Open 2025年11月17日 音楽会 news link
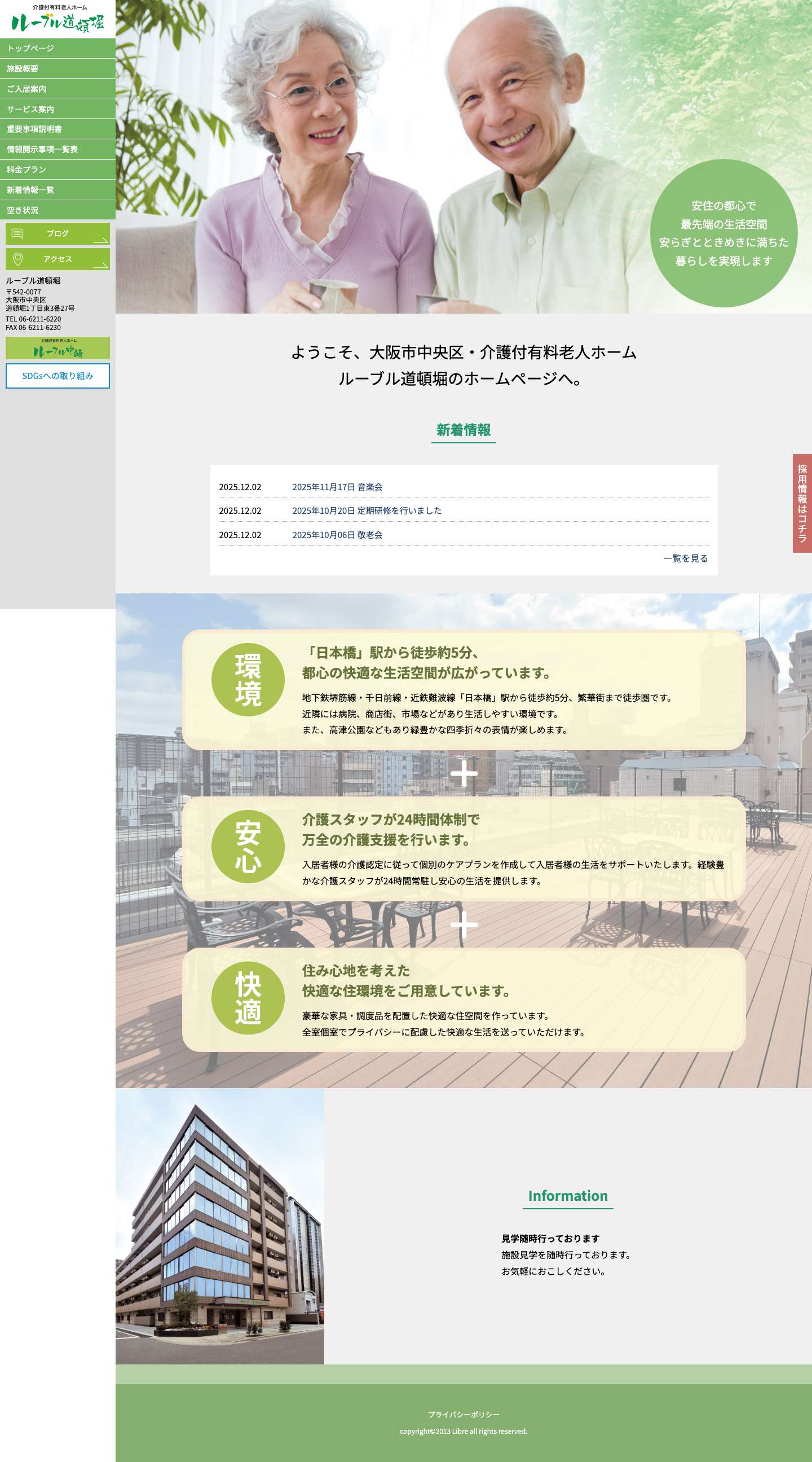Screen dimensions: 812x1462 (337, 487)
